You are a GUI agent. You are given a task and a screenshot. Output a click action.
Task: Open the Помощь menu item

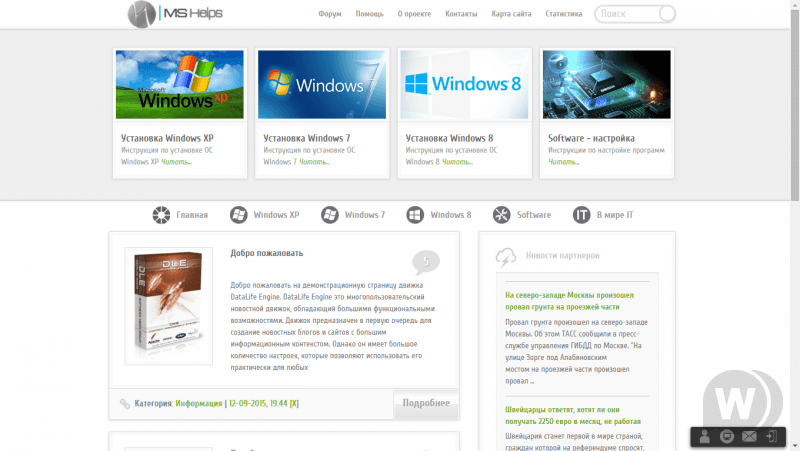369,14
